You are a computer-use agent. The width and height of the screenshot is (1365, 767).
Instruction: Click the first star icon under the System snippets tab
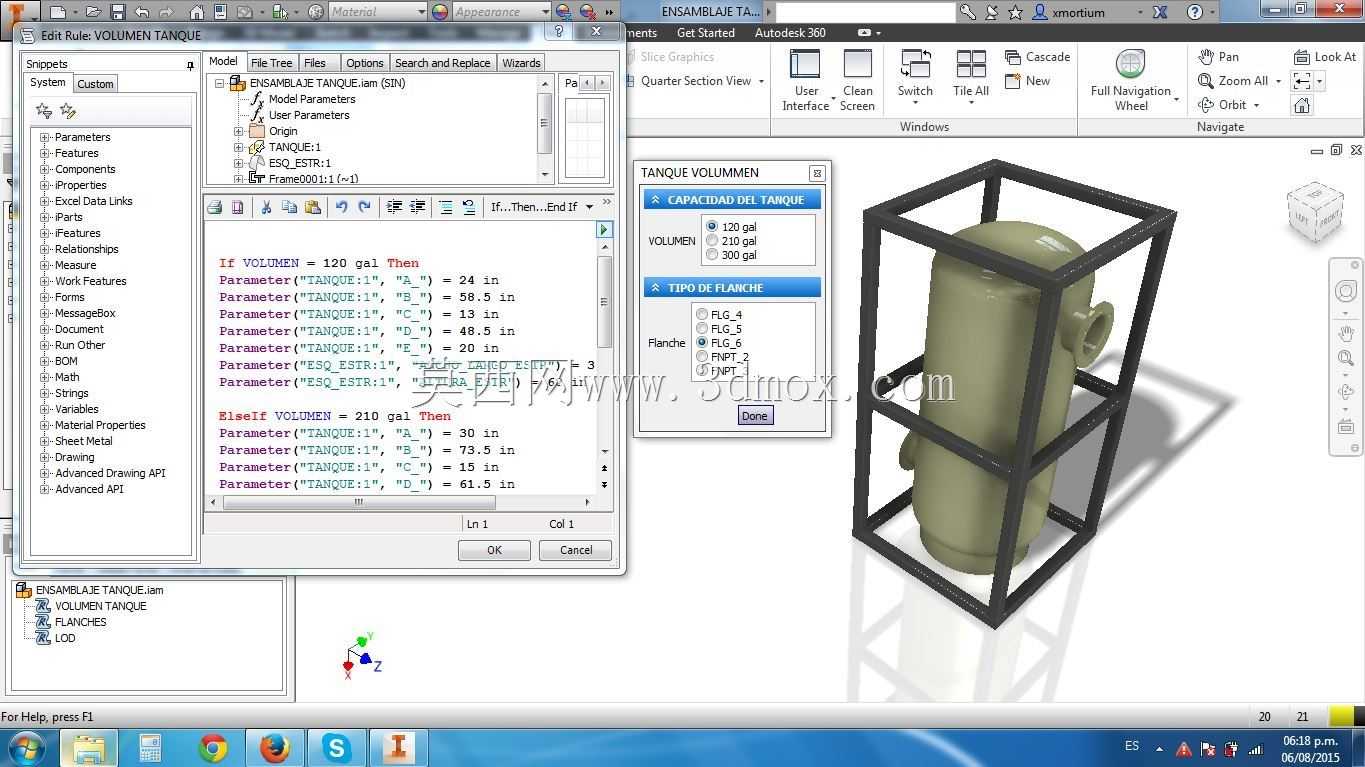point(44,111)
